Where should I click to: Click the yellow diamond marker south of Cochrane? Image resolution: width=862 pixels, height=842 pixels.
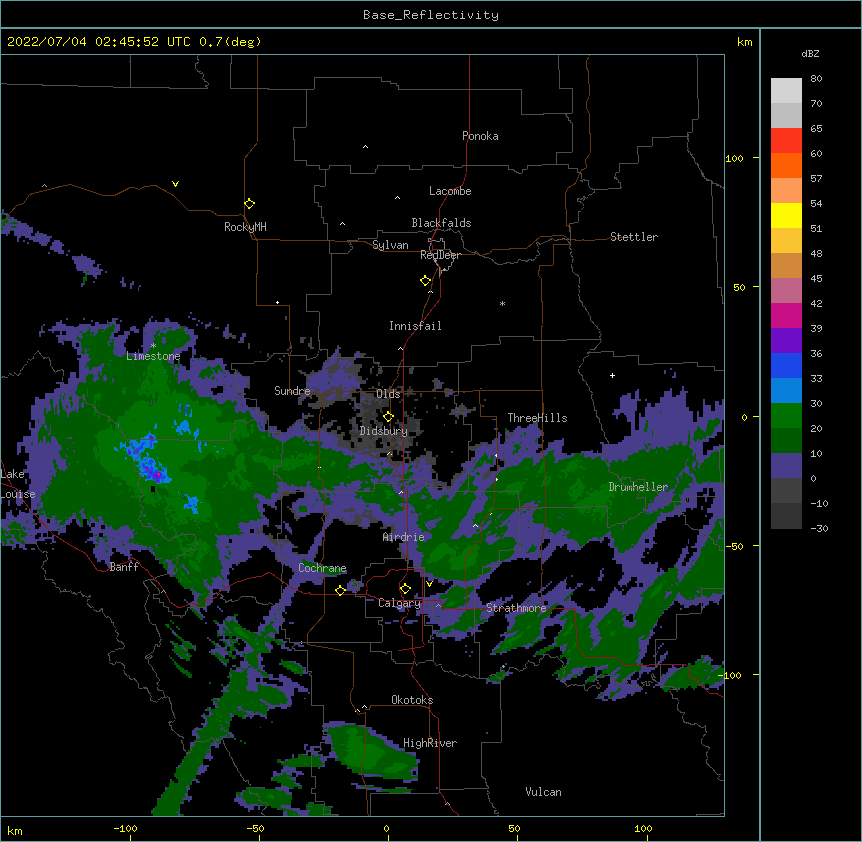click(x=340, y=590)
